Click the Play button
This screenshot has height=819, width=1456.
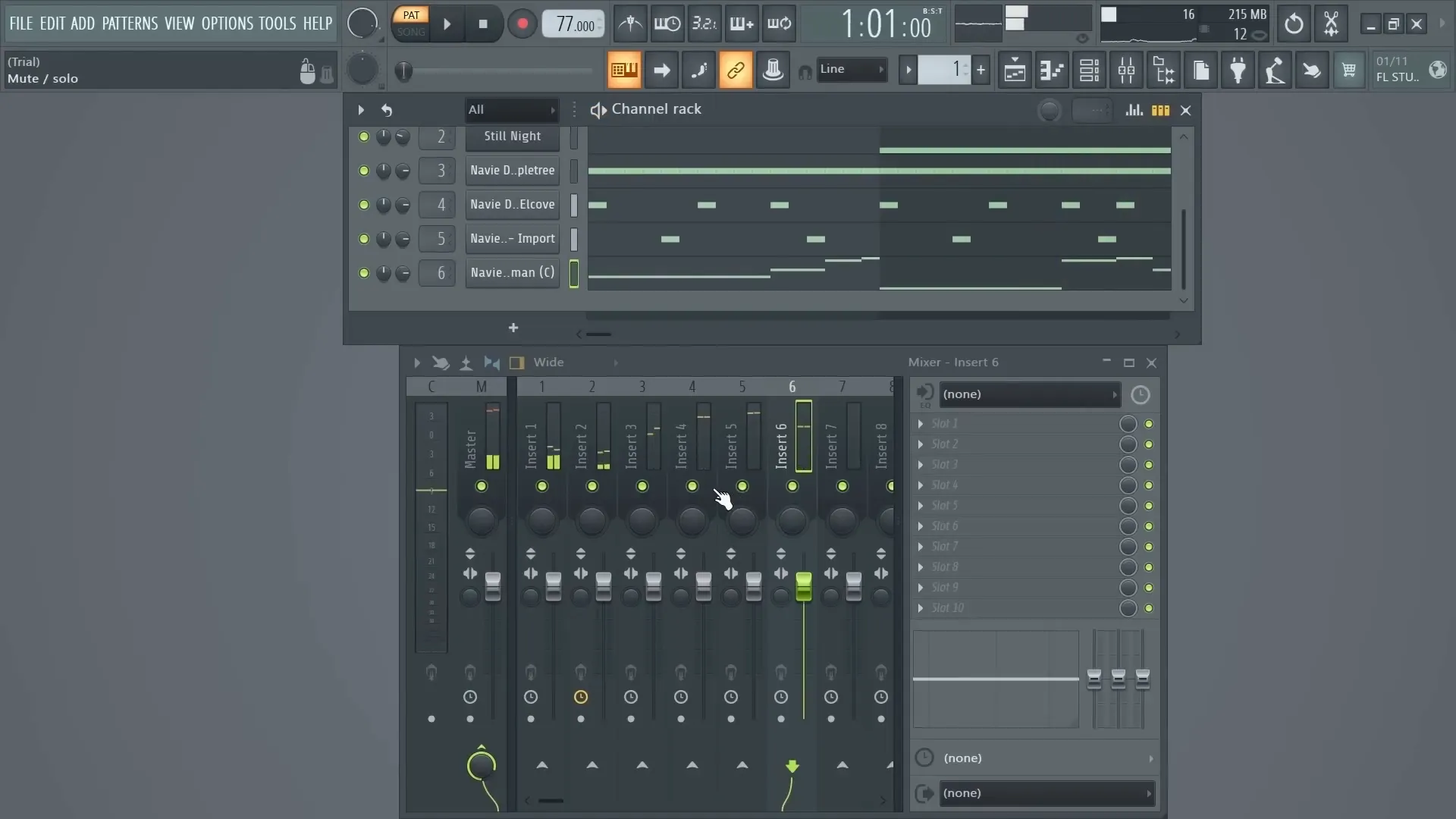[x=447, y=24]
